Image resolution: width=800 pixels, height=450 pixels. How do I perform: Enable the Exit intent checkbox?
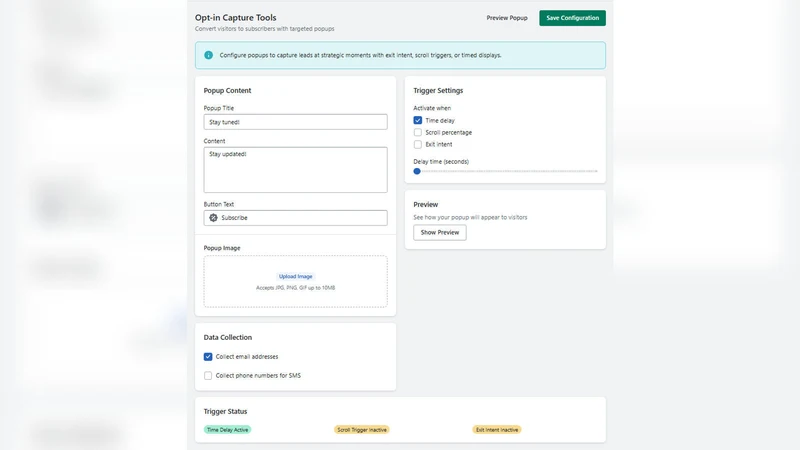coord(418,144)
